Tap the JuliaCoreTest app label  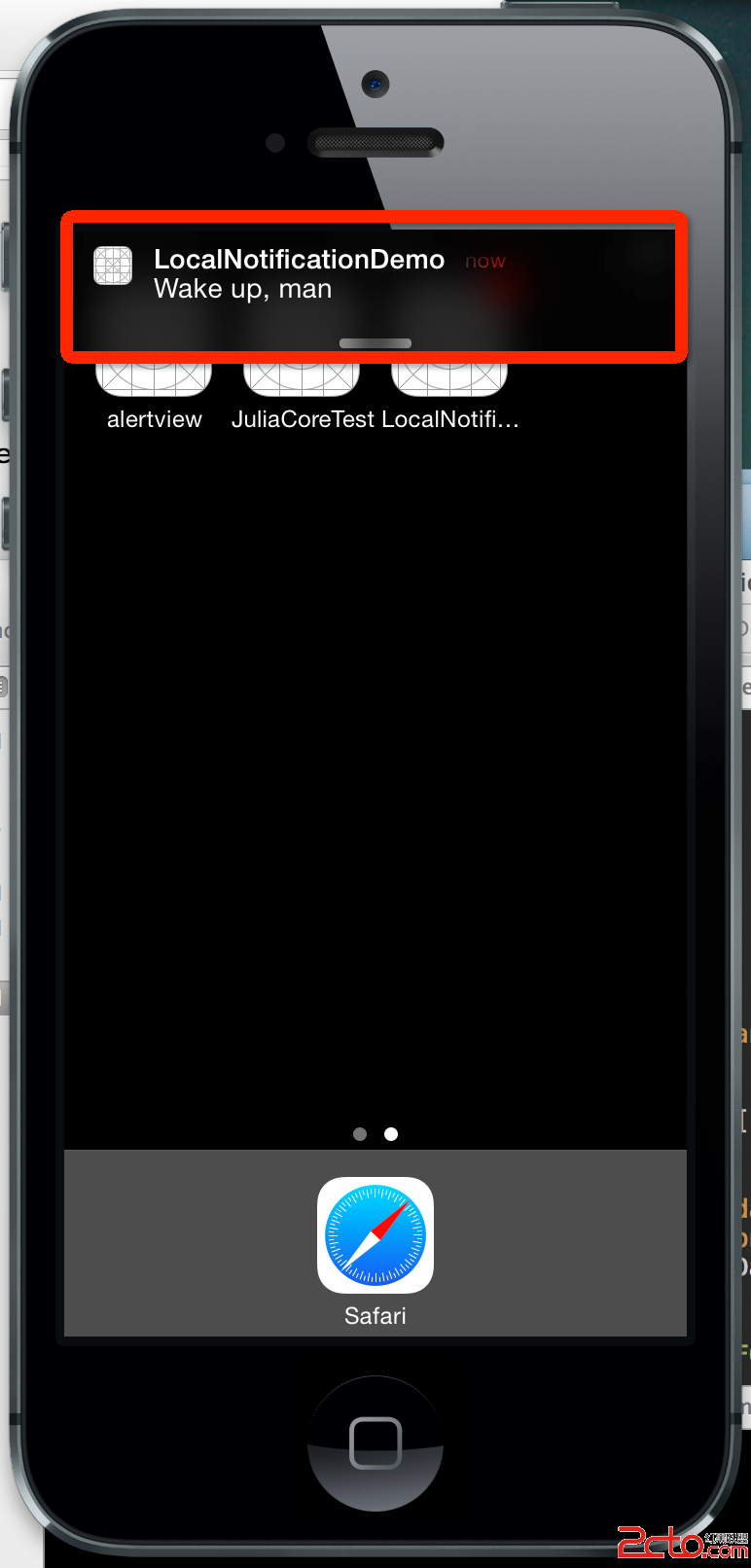(x=303, y=419)
